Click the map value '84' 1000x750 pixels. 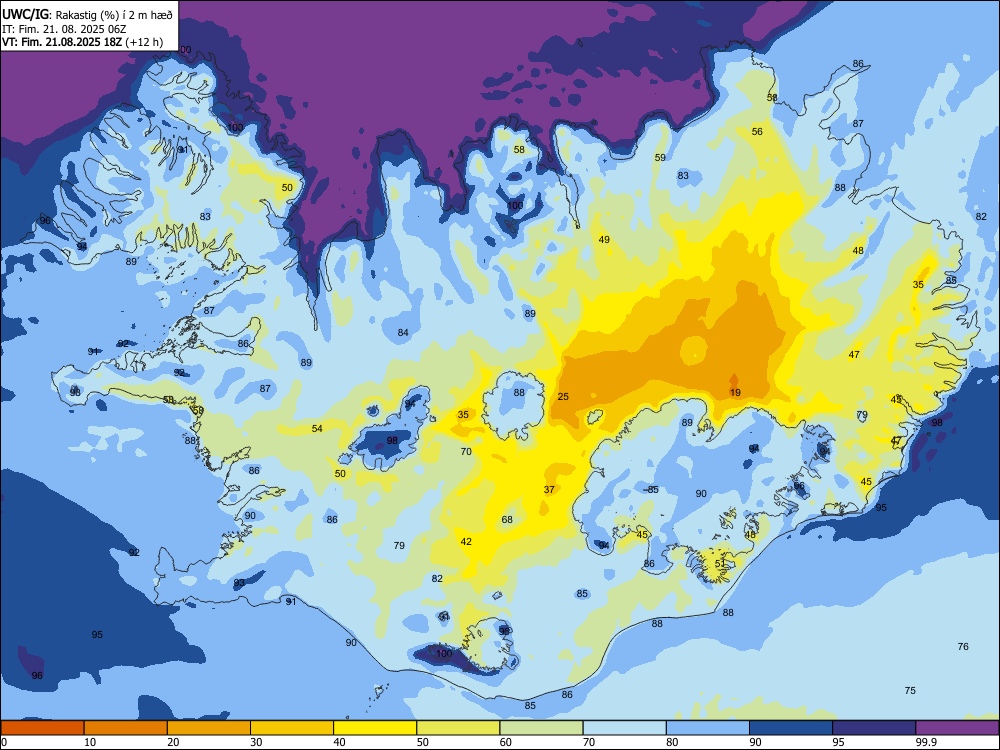403,332
